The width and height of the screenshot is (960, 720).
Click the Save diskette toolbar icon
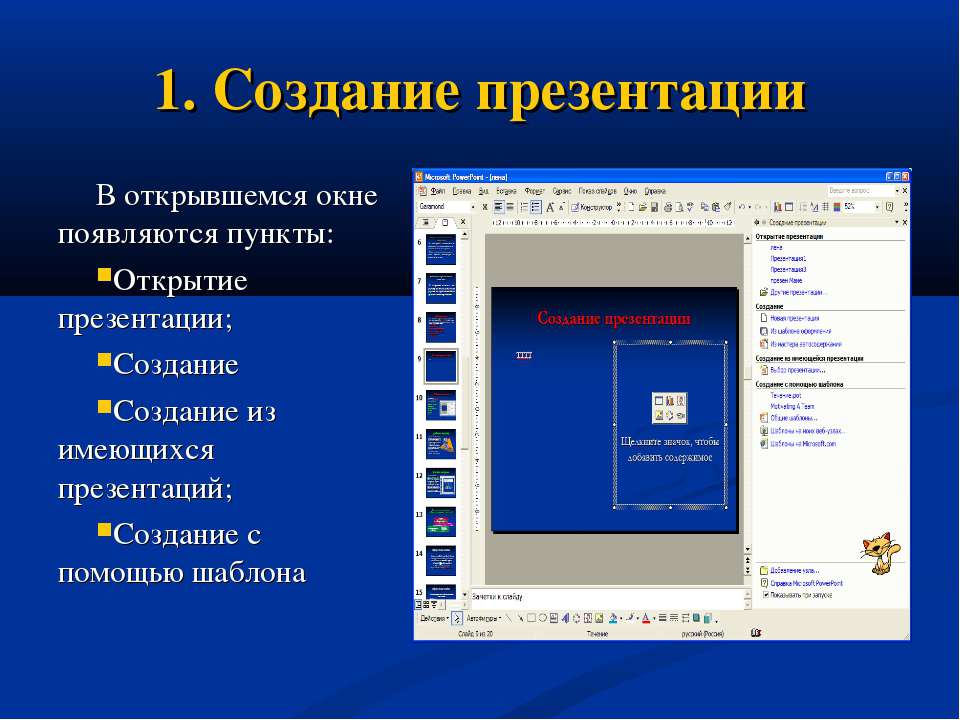654,208
